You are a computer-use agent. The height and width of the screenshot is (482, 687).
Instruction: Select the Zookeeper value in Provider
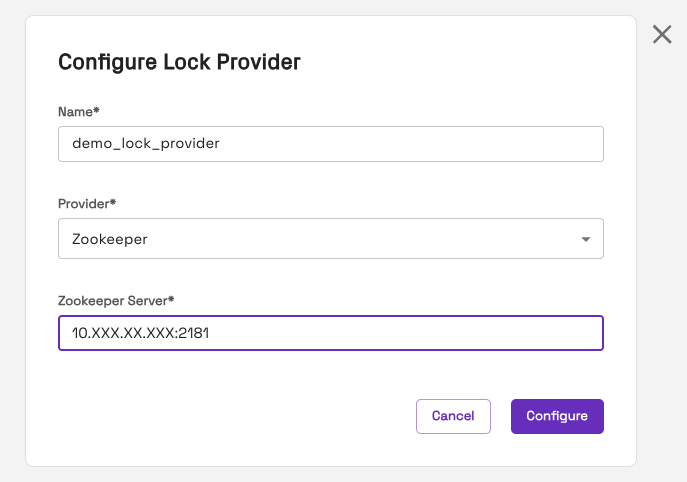pos(110,239)
